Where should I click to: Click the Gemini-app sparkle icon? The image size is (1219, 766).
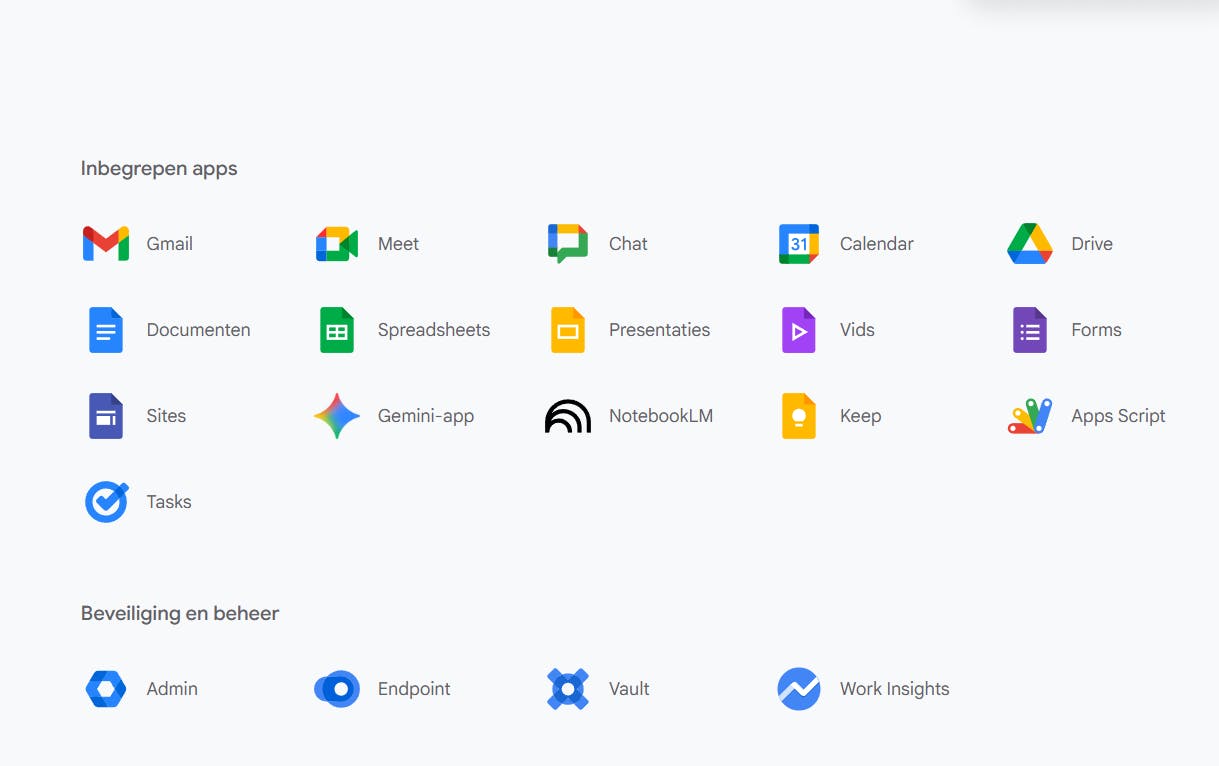click(337, 416)
